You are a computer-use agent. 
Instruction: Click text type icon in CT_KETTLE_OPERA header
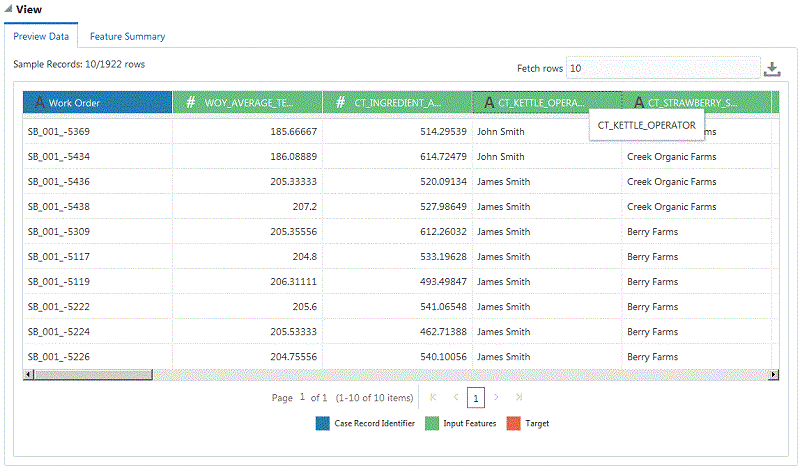489,103
